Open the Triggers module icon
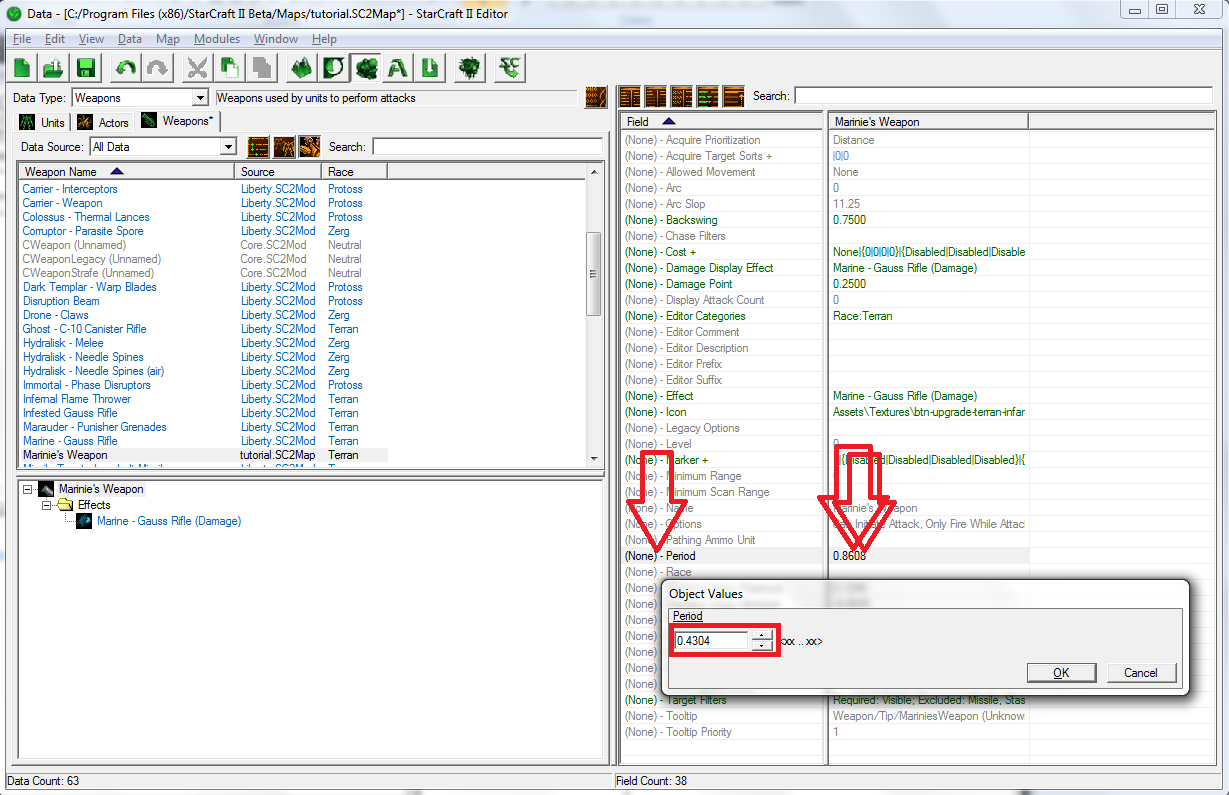The height and width of the screenshot is (795, 1229). pyautogui.click(x=333, y=68)
